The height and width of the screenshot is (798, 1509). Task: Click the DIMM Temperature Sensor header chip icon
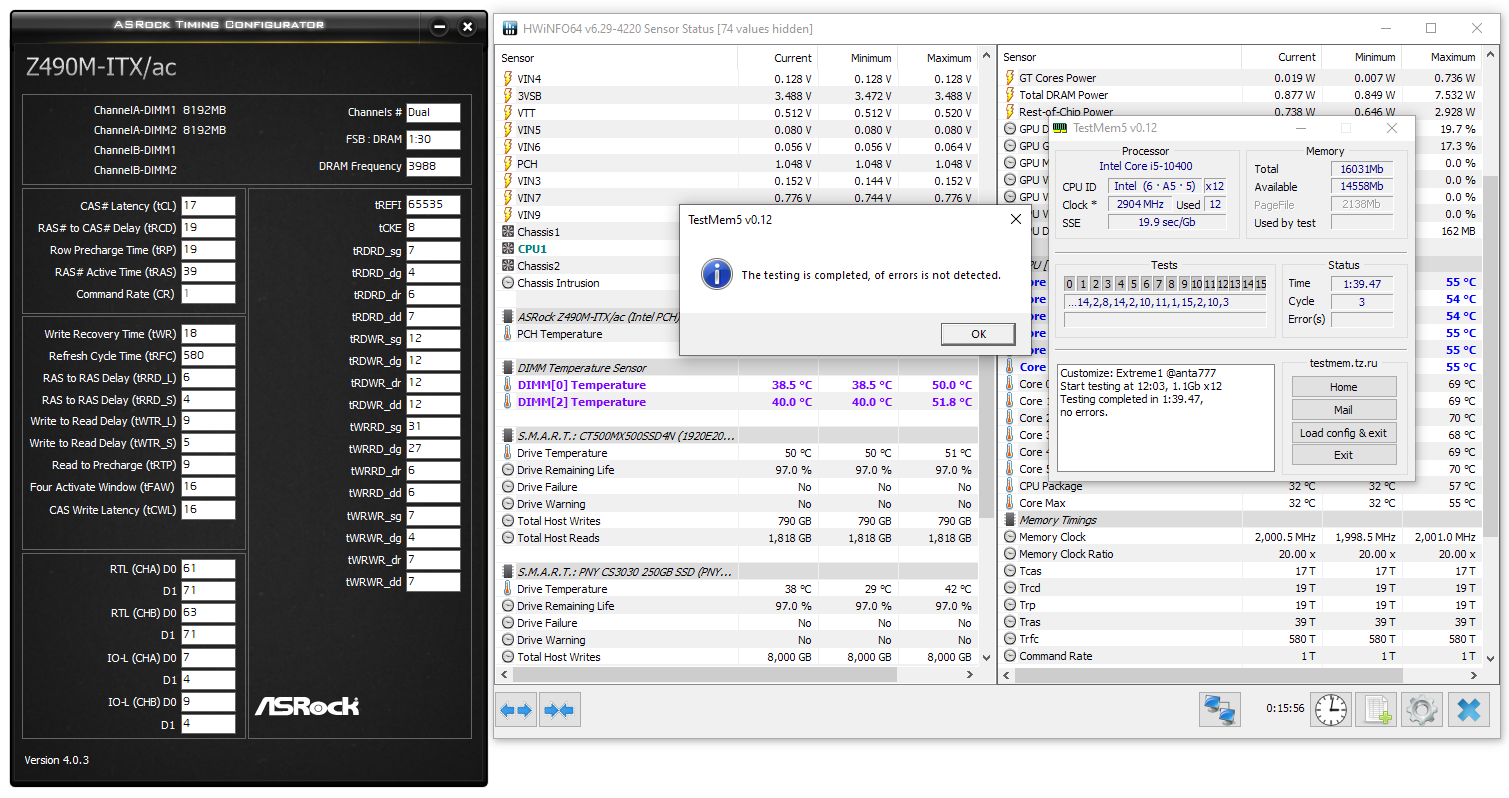pos(508,368)
